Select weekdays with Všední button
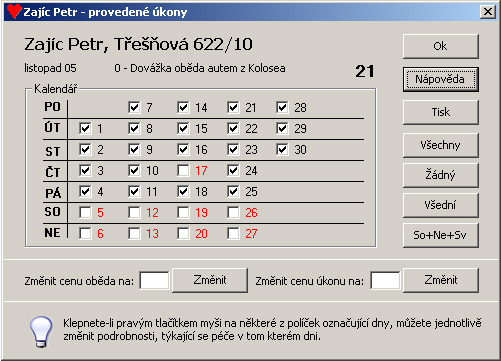 [x=441, y=205]
